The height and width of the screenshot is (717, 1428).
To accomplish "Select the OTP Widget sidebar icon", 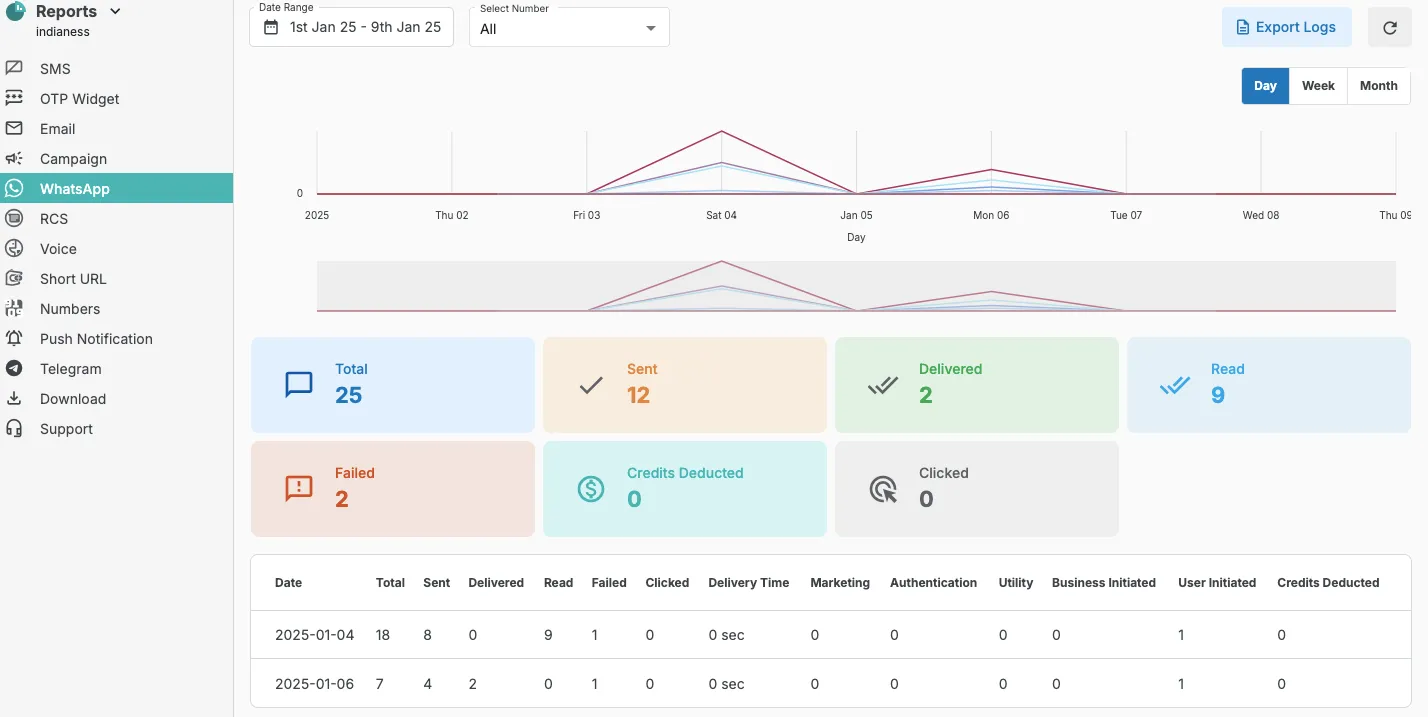I will point(14,99).
